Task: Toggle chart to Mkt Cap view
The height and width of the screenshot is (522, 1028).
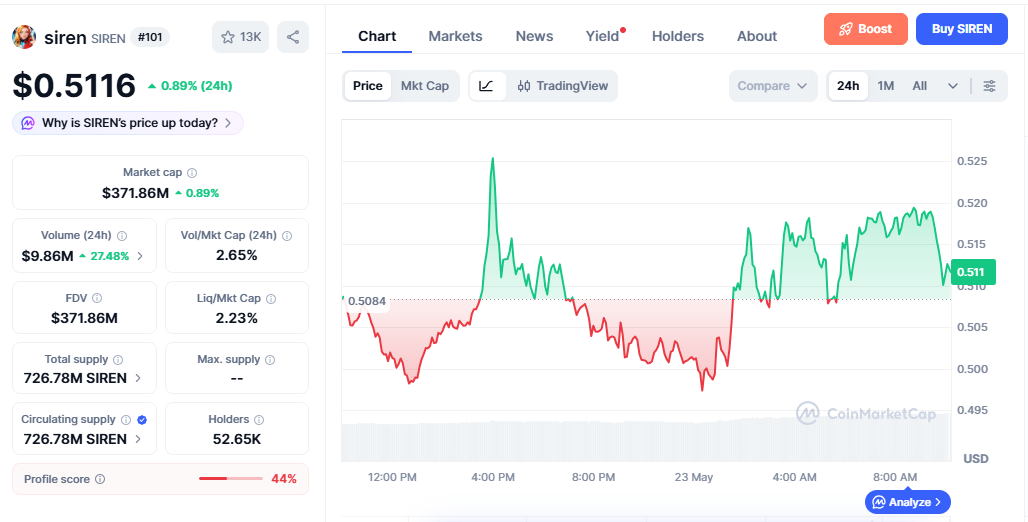Action: coord(425,86)
